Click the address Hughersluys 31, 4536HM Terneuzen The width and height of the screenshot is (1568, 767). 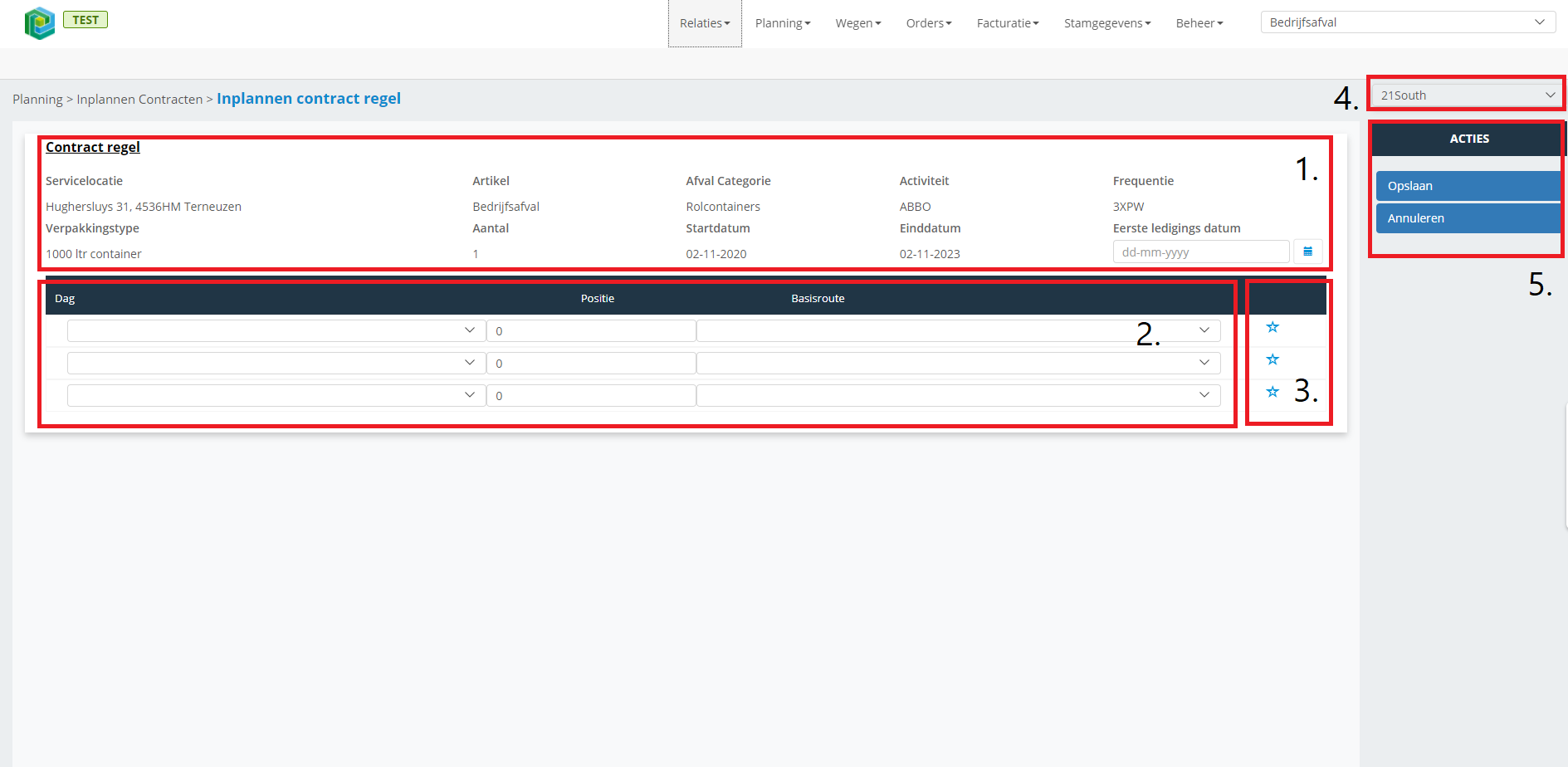click(144, 207)
